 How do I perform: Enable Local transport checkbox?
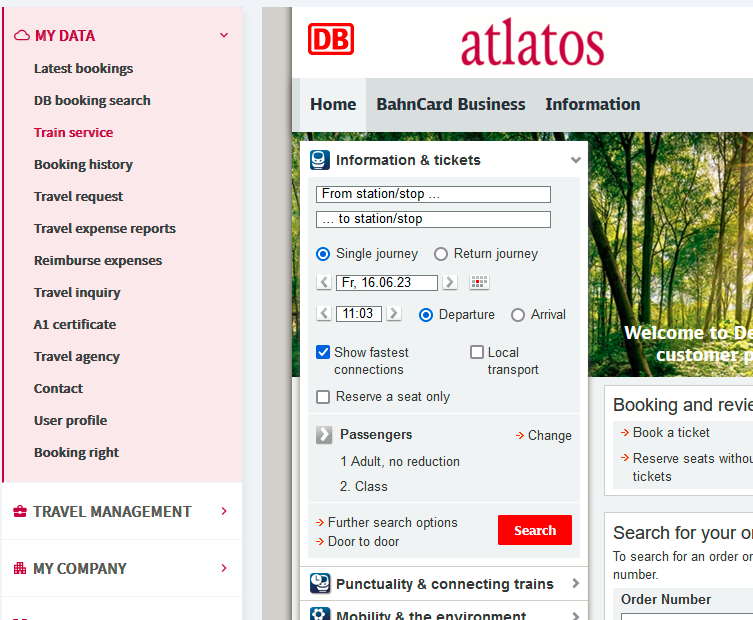coord(477,352)
